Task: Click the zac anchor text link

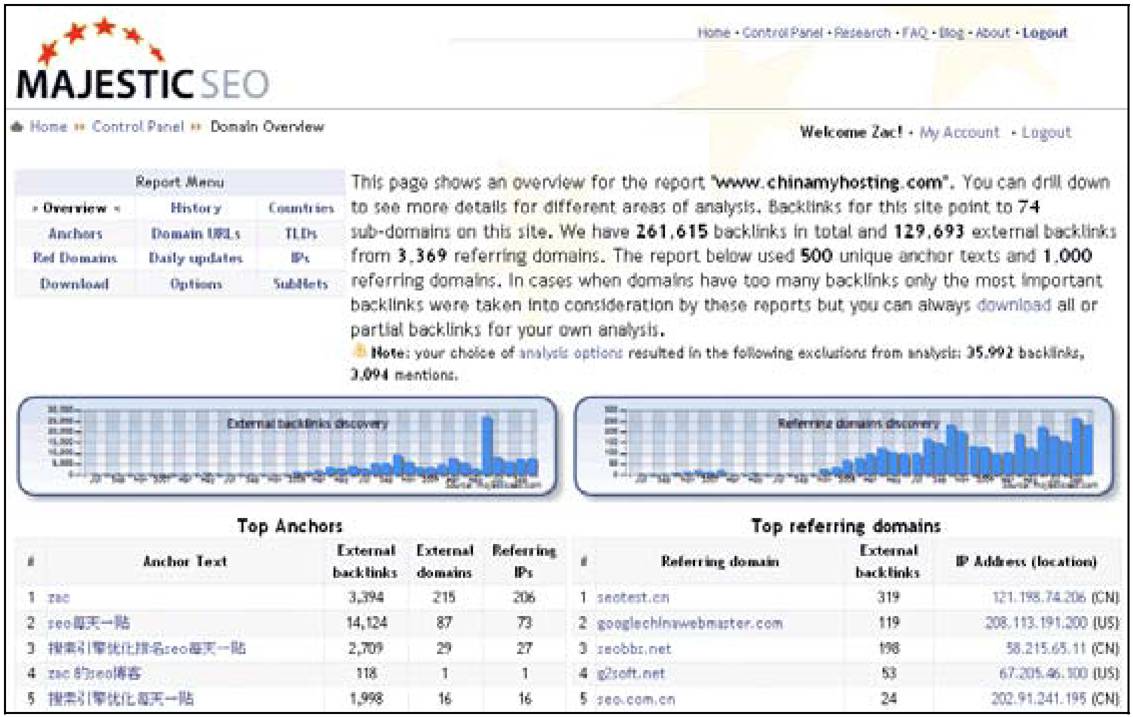Action: pos(59,598)
